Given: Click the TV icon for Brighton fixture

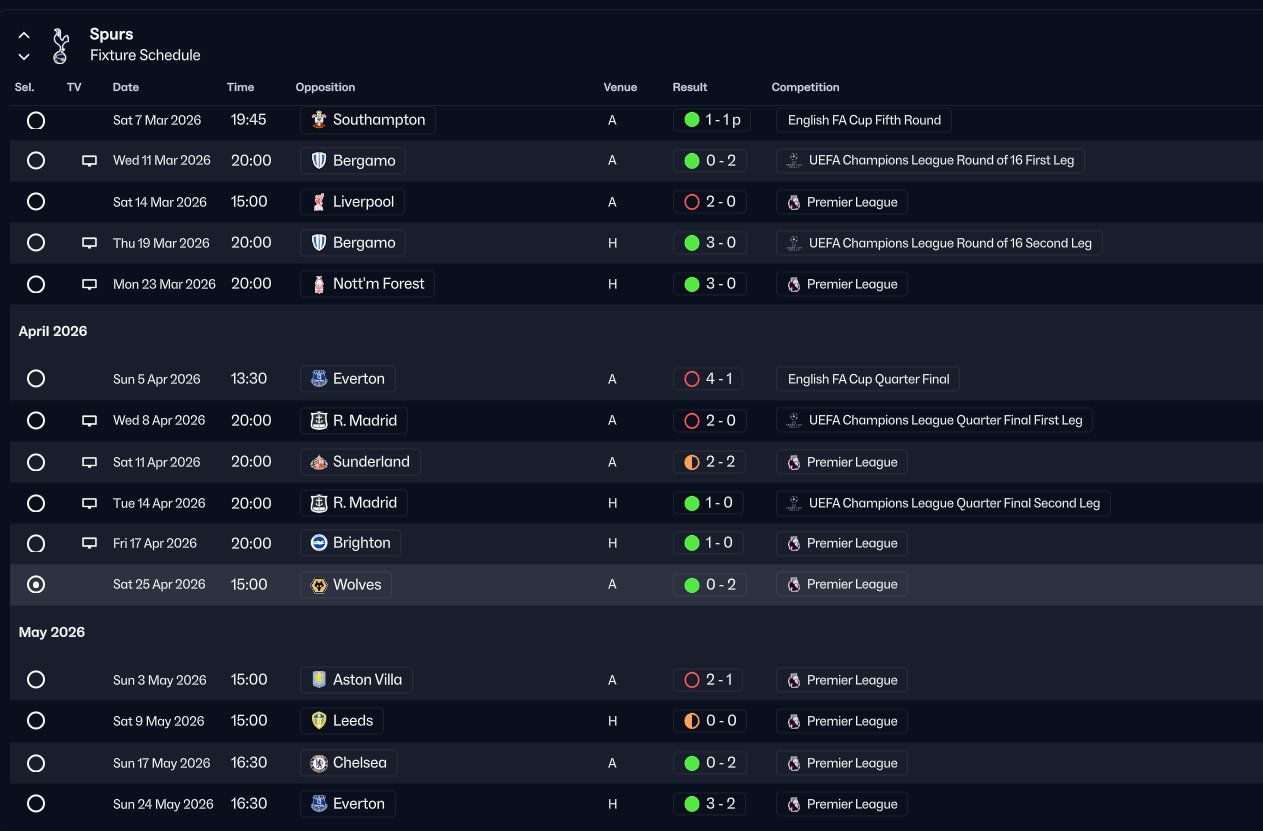Looking at the screenshot, I should [x=90, y=543].
